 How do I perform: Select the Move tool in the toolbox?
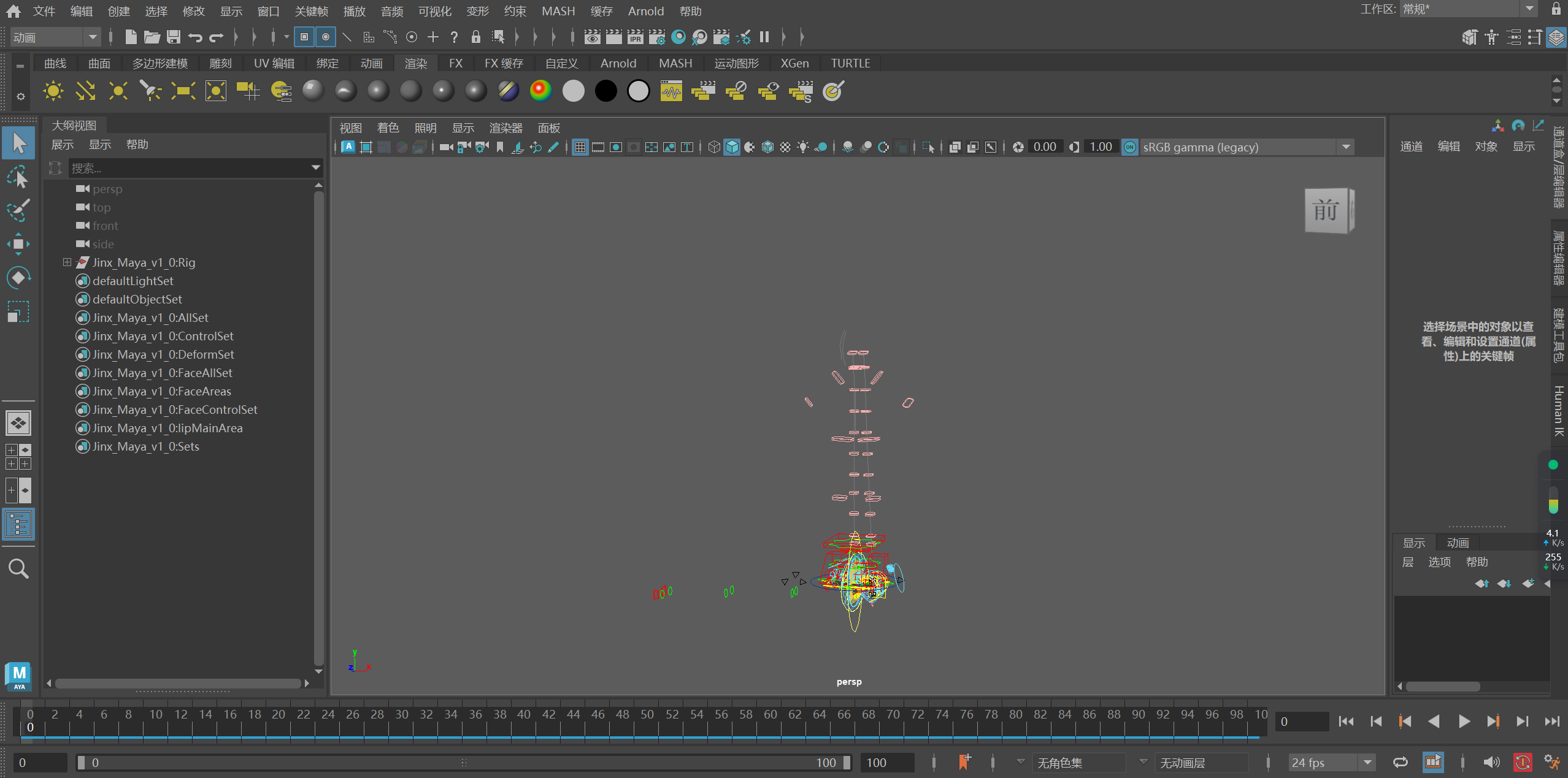click(x=18, y=244)
